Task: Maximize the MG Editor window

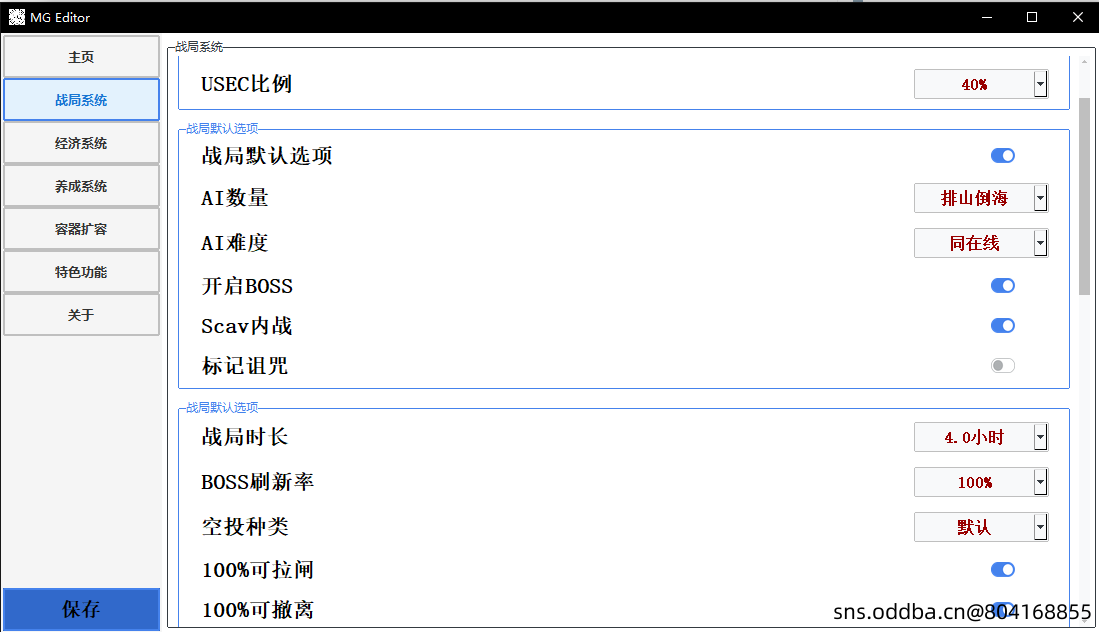Action: 1032,17
